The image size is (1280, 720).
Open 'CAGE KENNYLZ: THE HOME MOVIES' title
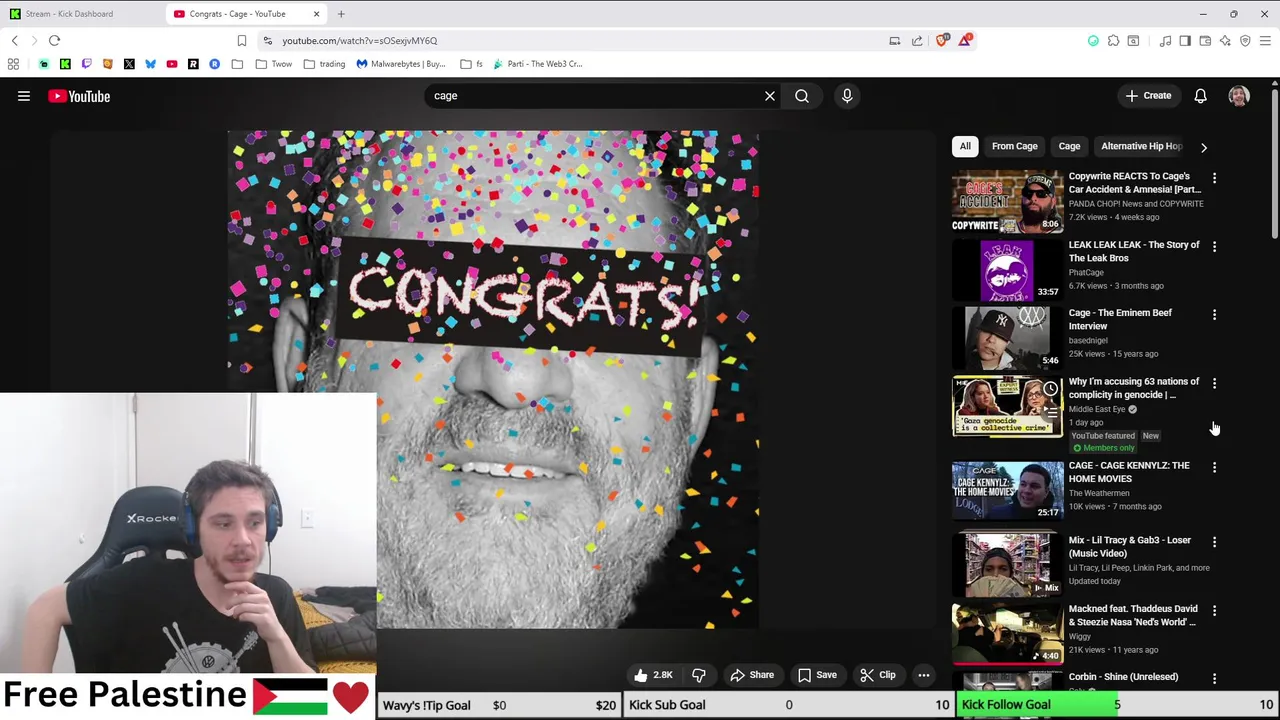click(1129, 472)
